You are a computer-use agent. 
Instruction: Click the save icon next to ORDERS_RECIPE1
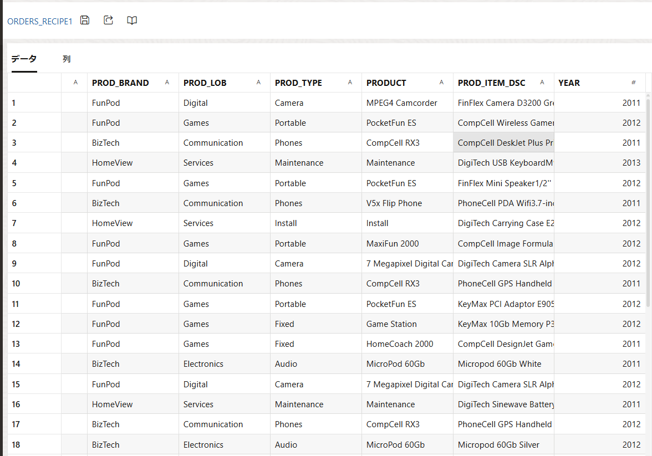(85, 20)
